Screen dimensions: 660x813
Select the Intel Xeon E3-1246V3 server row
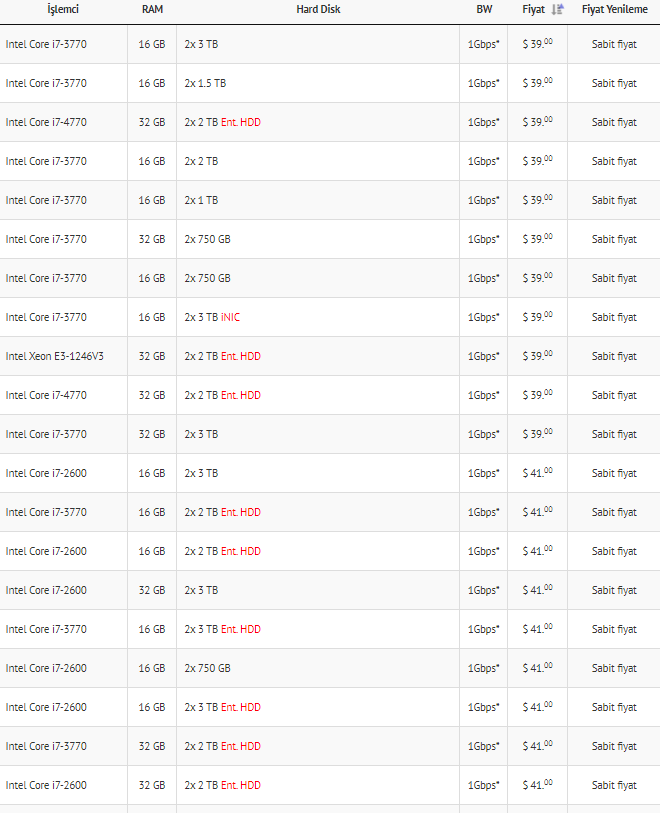tap(330, 356)
